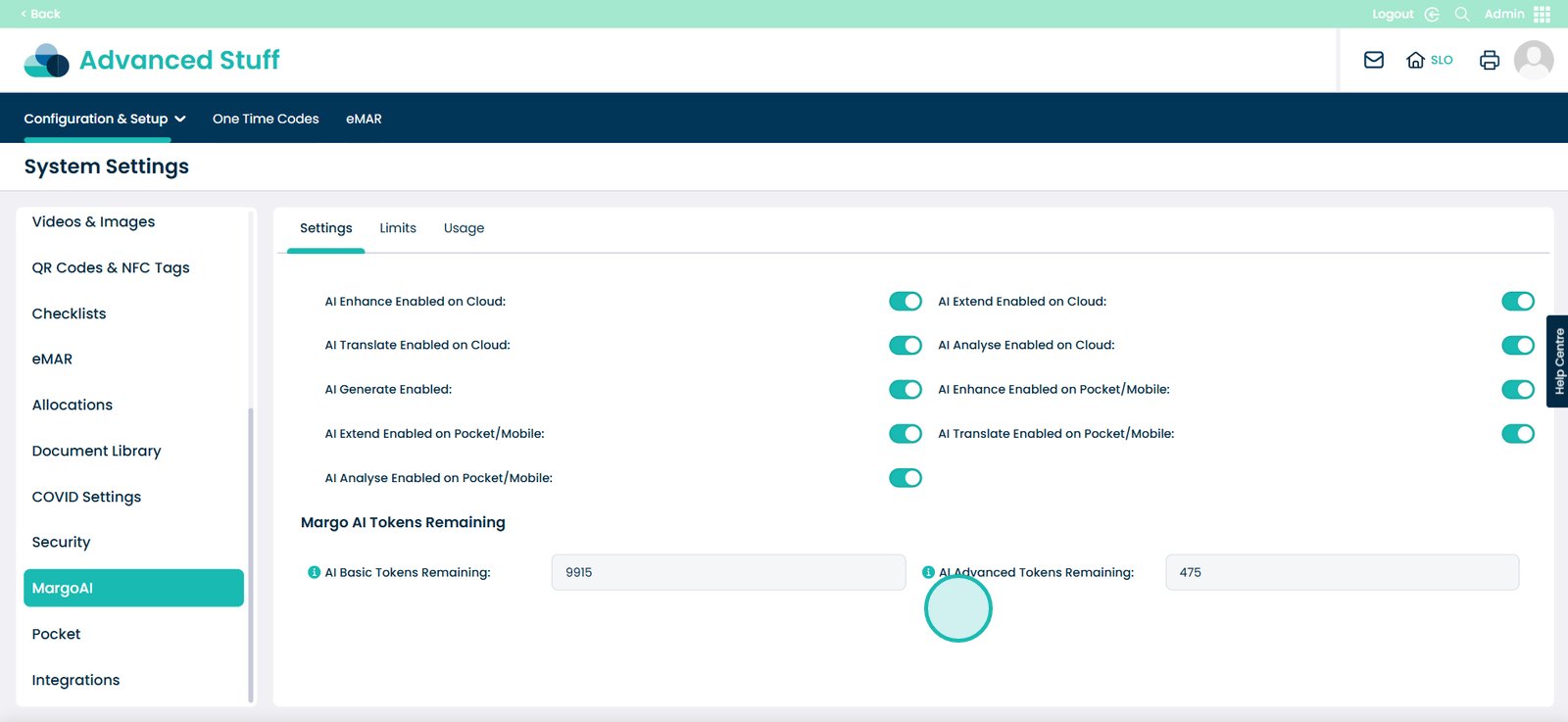Open the Admin apps grid icon
The image size is (1568, 722).
(x=1542, y=14)
